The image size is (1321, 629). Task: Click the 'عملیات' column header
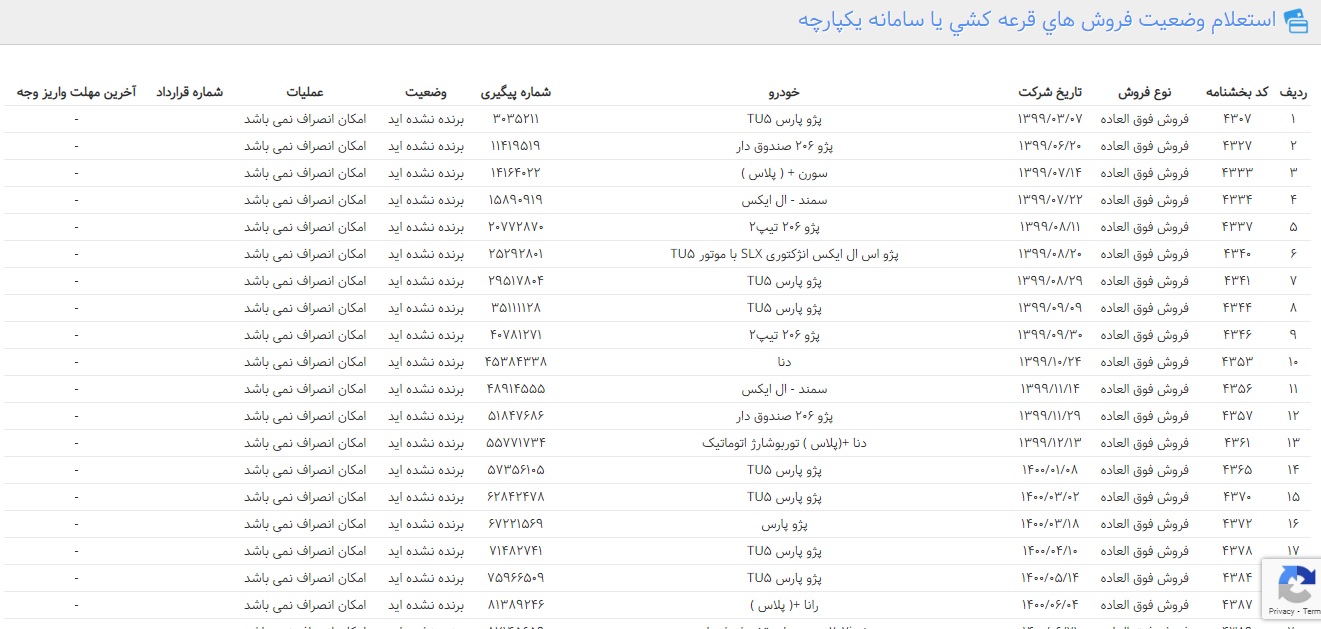coord(305,92)
